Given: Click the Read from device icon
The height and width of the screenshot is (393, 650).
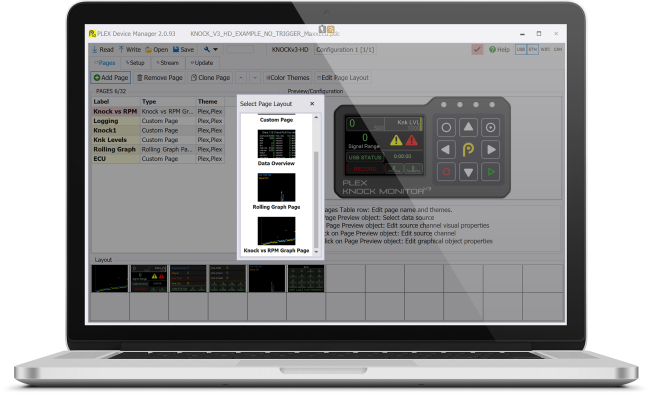Looking at the screenshot, I should point(95,49).
